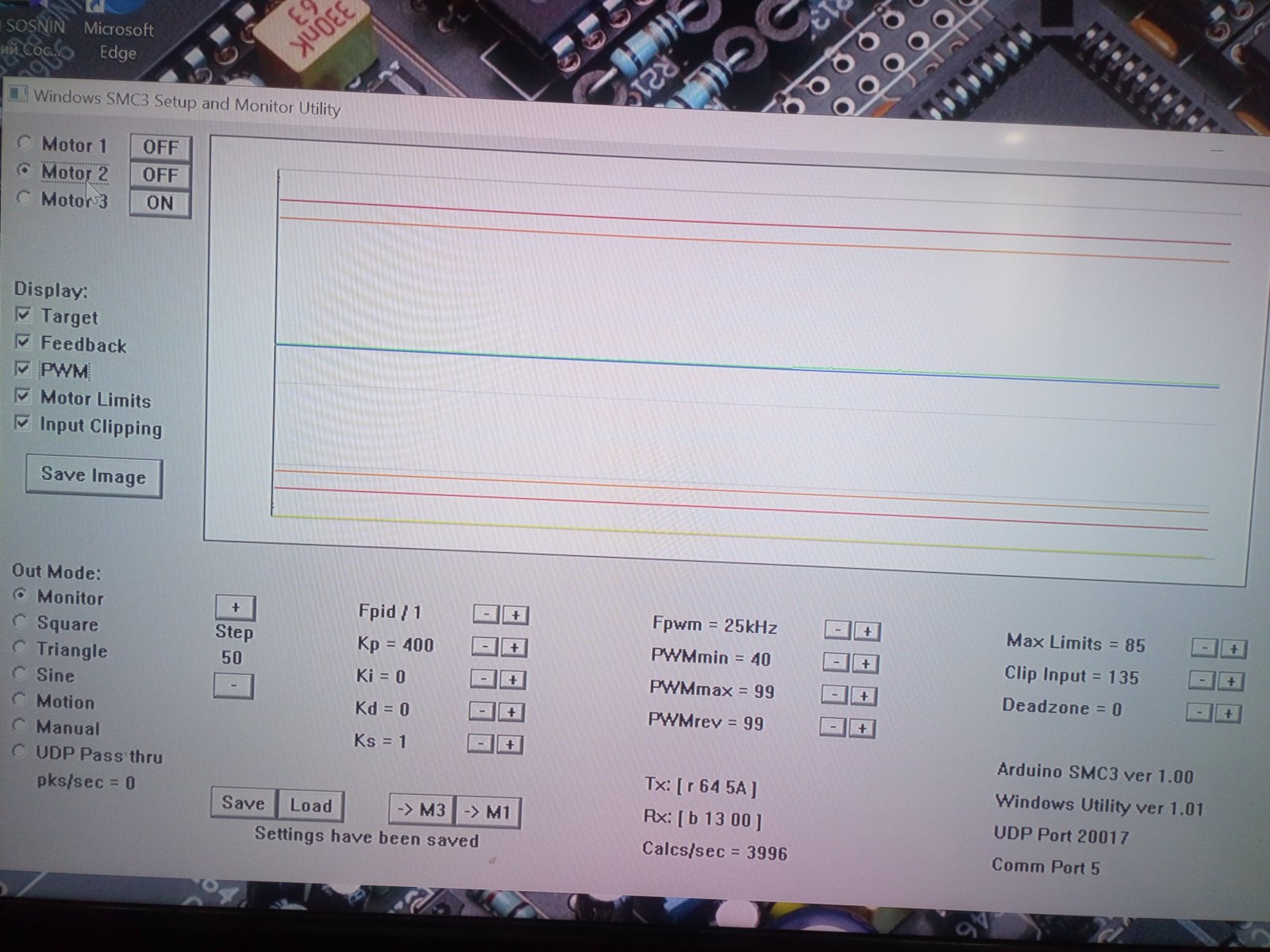Screen dimensions: 1270x952
Task: Increase Kd with plus button
Action: (511, 712)
